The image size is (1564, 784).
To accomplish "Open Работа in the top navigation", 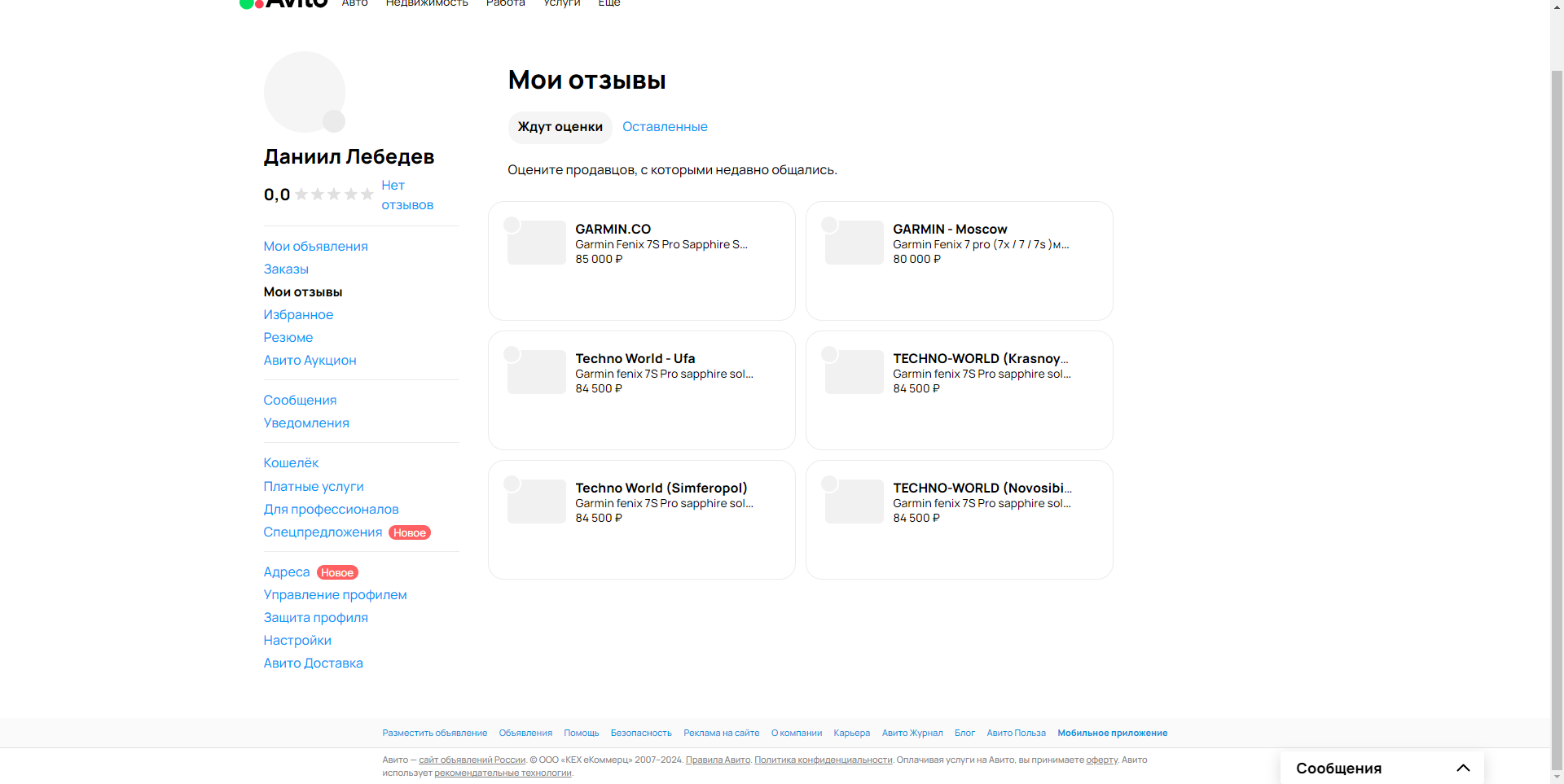I will (506, 3).
